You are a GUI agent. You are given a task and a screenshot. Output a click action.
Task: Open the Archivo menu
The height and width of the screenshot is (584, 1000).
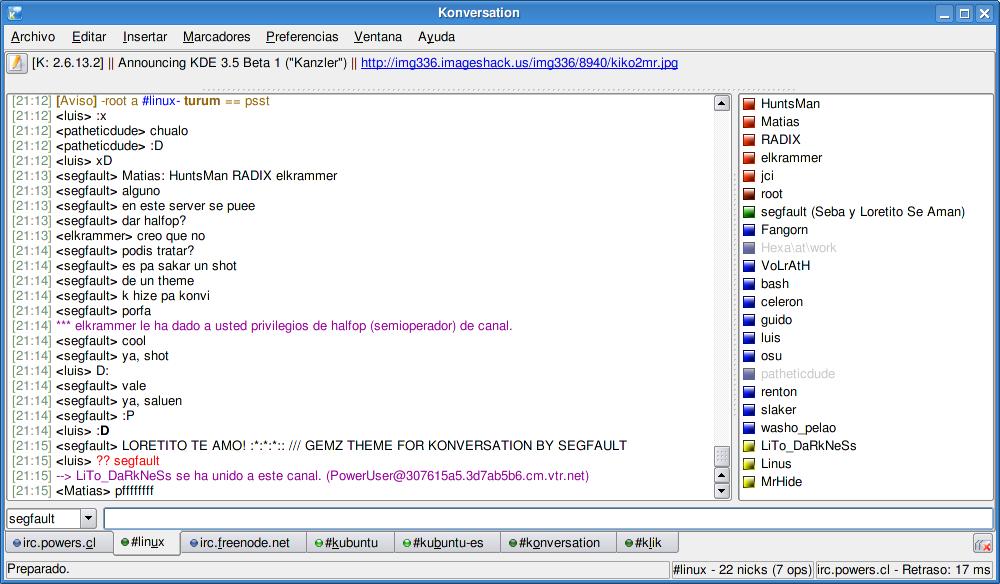point(33,37)
